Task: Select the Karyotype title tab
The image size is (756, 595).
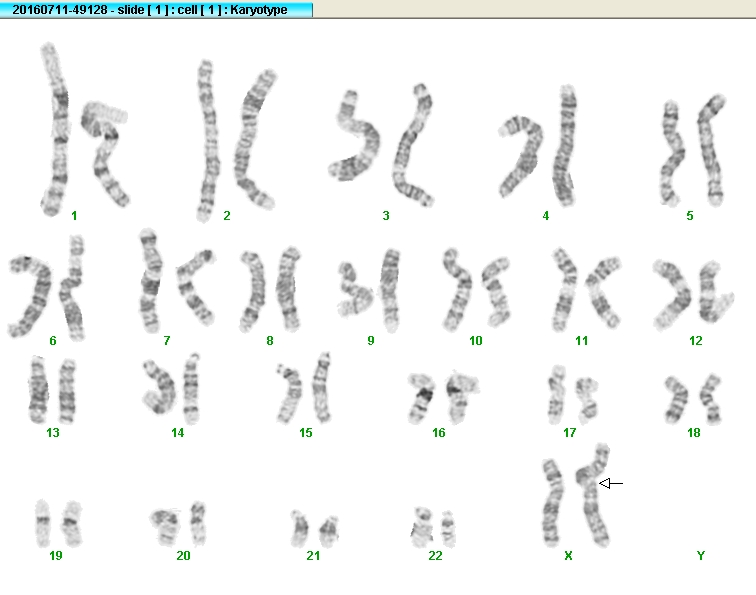Action: (x=156, y=10)
